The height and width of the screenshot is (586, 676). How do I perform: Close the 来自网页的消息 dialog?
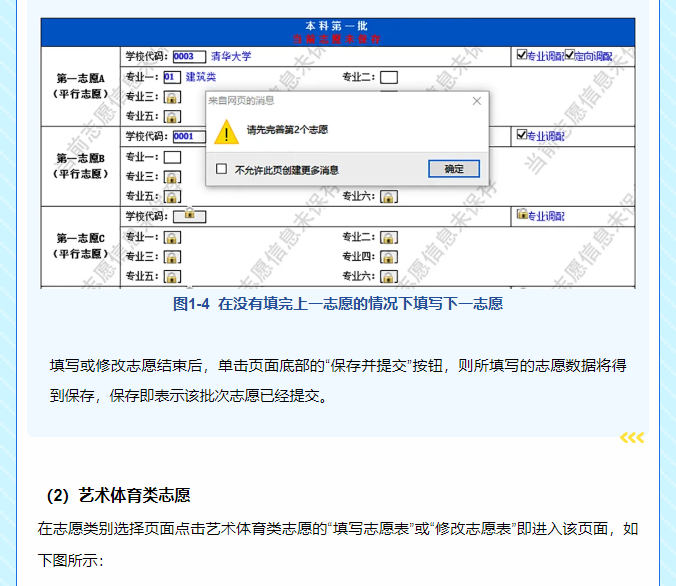pyautogui.click(x=476, y=100)
